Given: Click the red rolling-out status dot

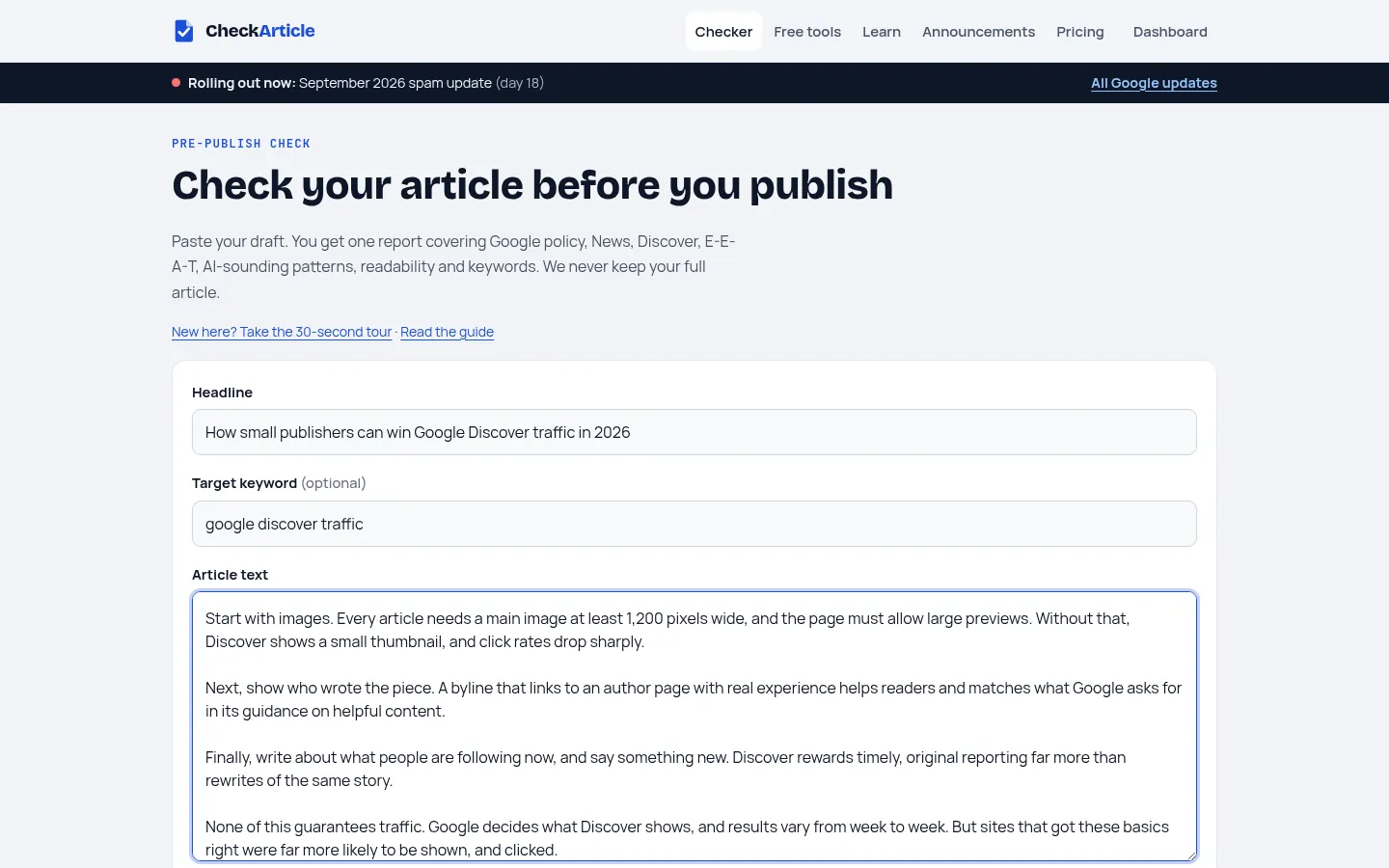Looking at the screenshot, I should [x=177, y=83].
